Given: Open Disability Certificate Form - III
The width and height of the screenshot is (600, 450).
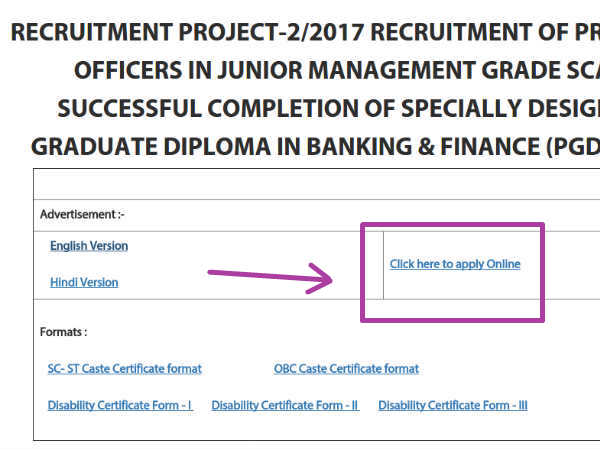Looking at the screenshot, I should tap(453, 405).
